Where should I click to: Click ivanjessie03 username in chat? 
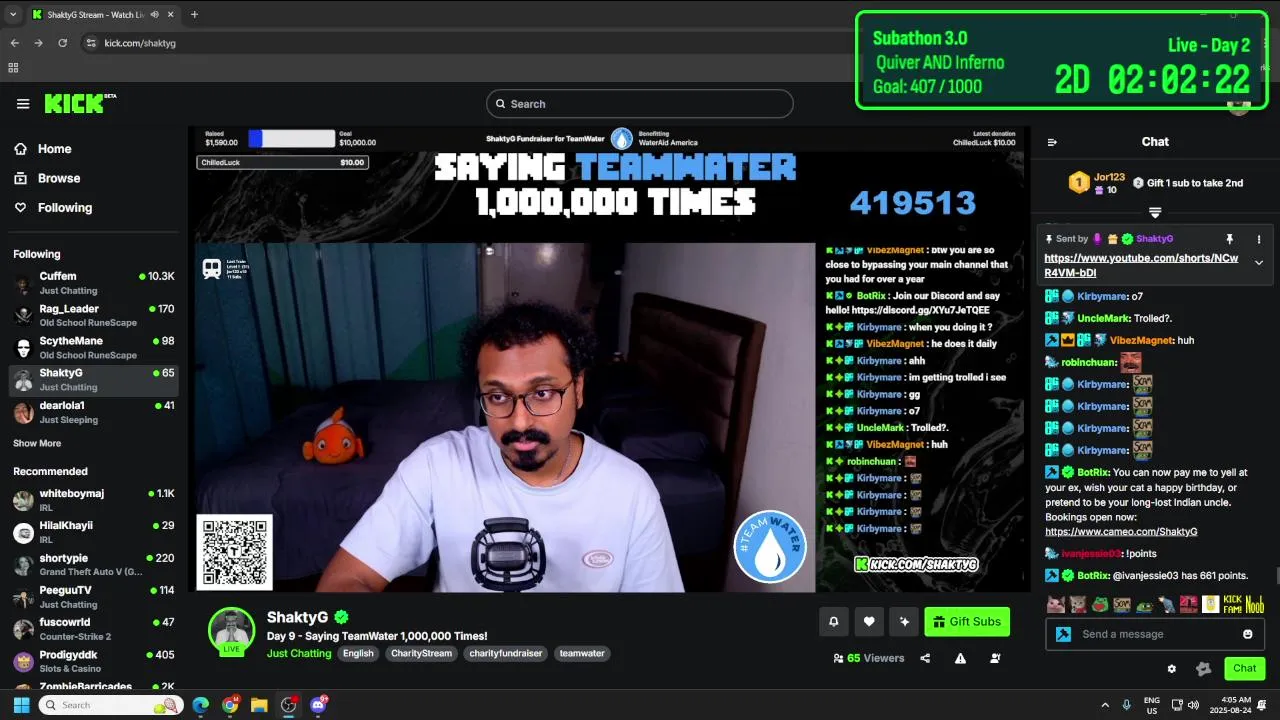pos(1092,554)
